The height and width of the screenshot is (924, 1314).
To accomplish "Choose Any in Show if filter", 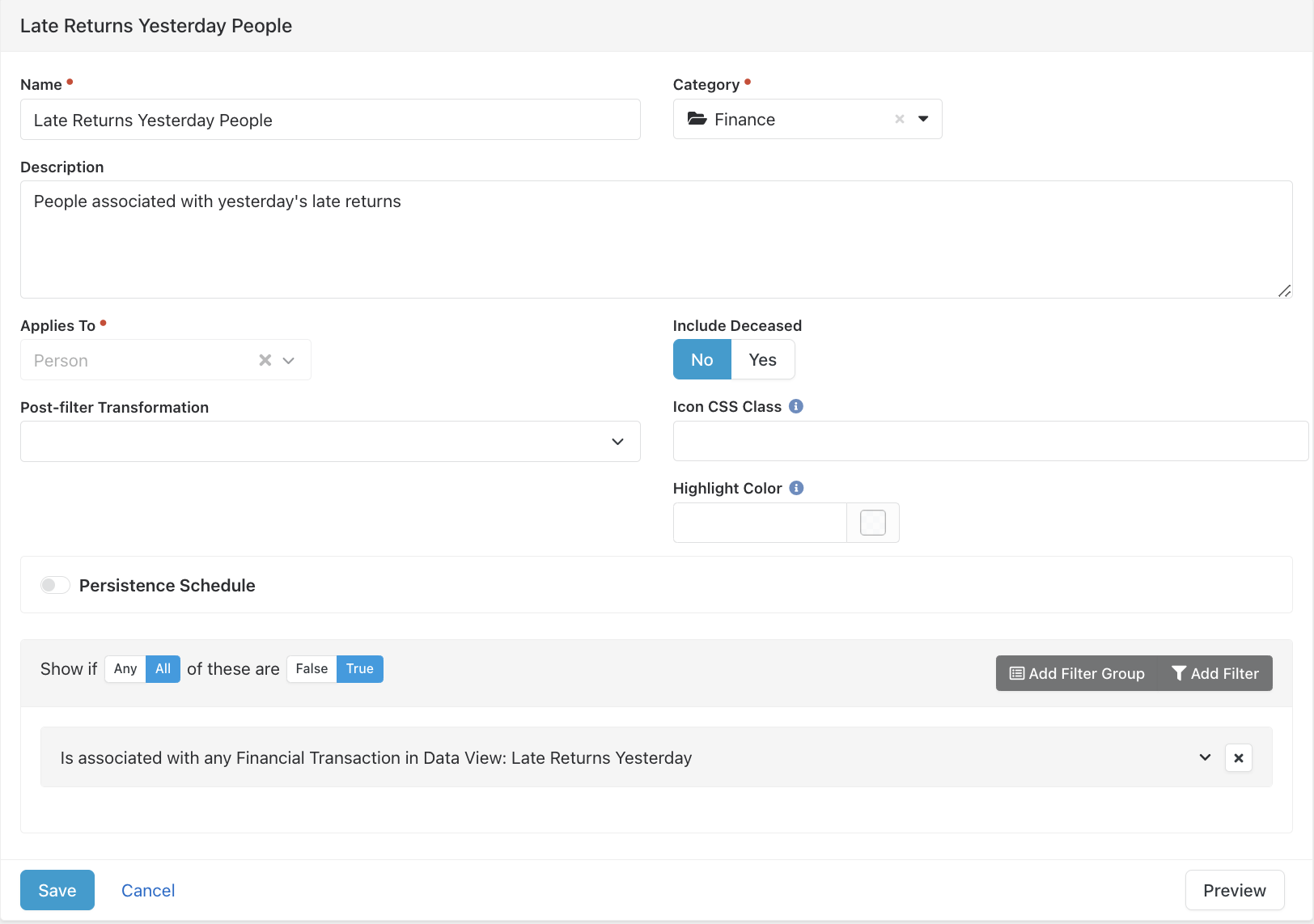I will click(x=125, y=668).
